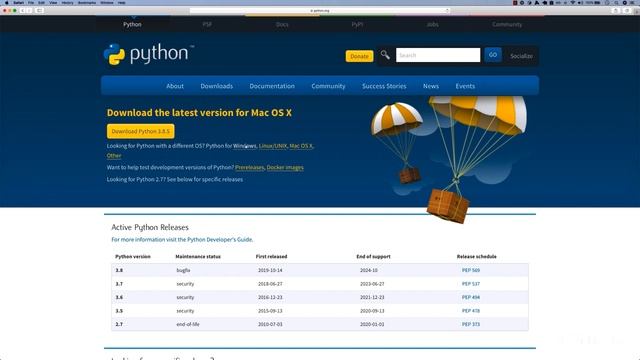
Task: Select the Jobs tab in top bar
Action: point(432,24)
